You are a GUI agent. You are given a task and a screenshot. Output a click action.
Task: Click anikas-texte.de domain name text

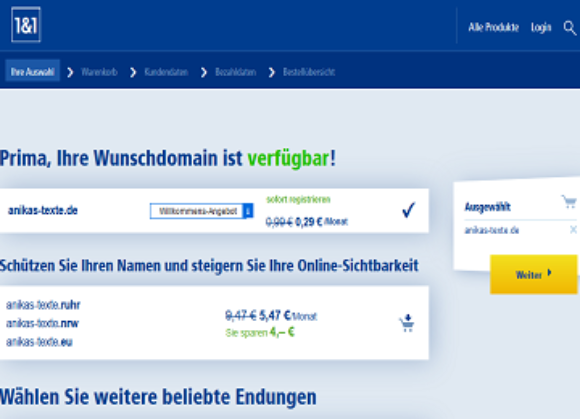(43, 210)
